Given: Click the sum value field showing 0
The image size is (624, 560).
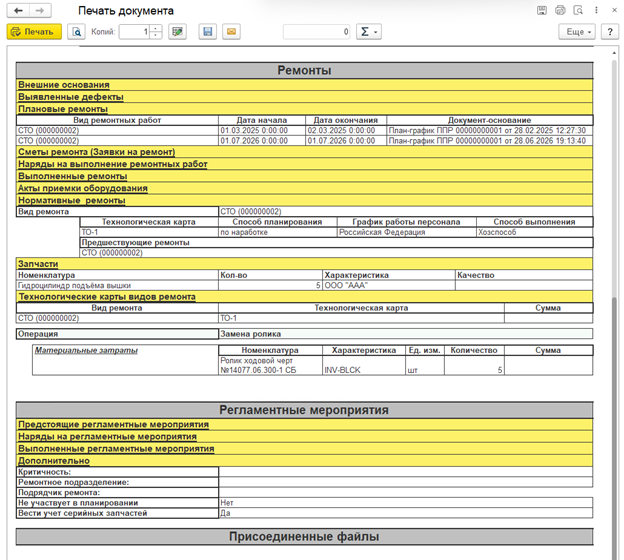Looking at the screenshot, I should tap(317, 32).
